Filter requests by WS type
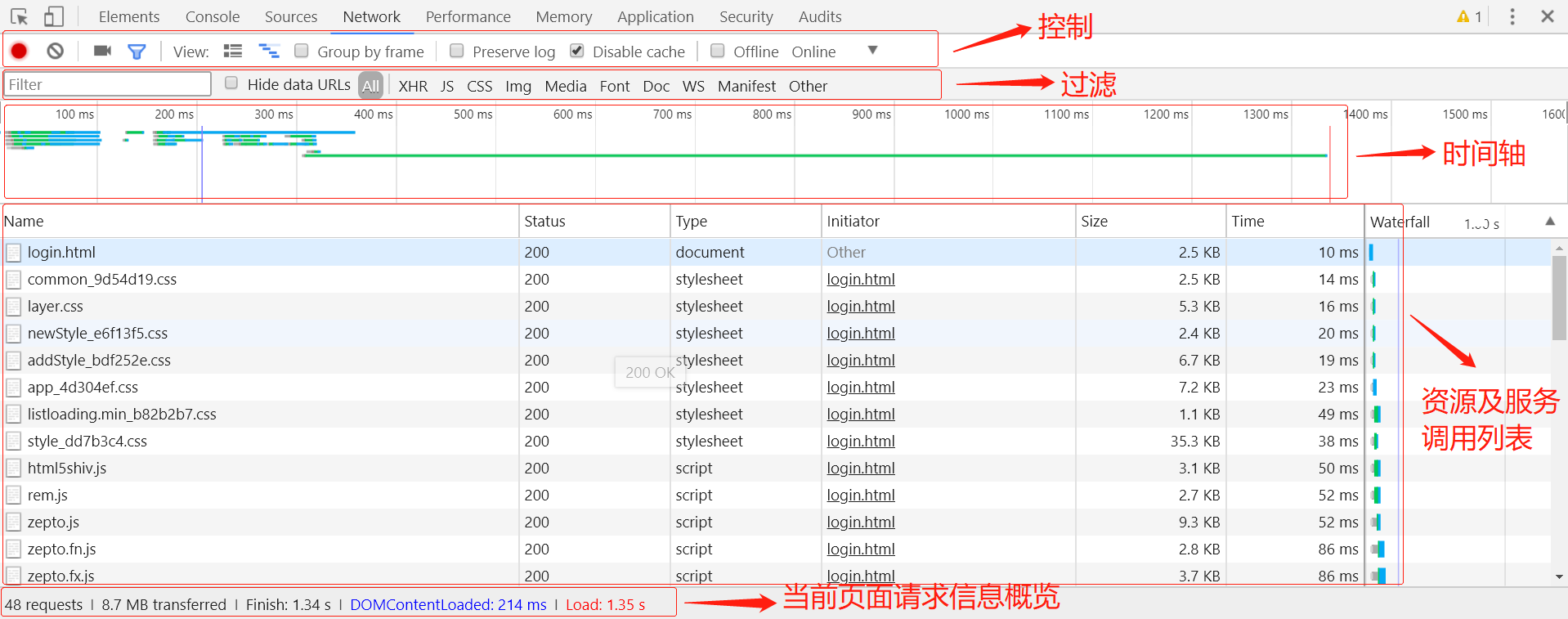 point(693,86)
